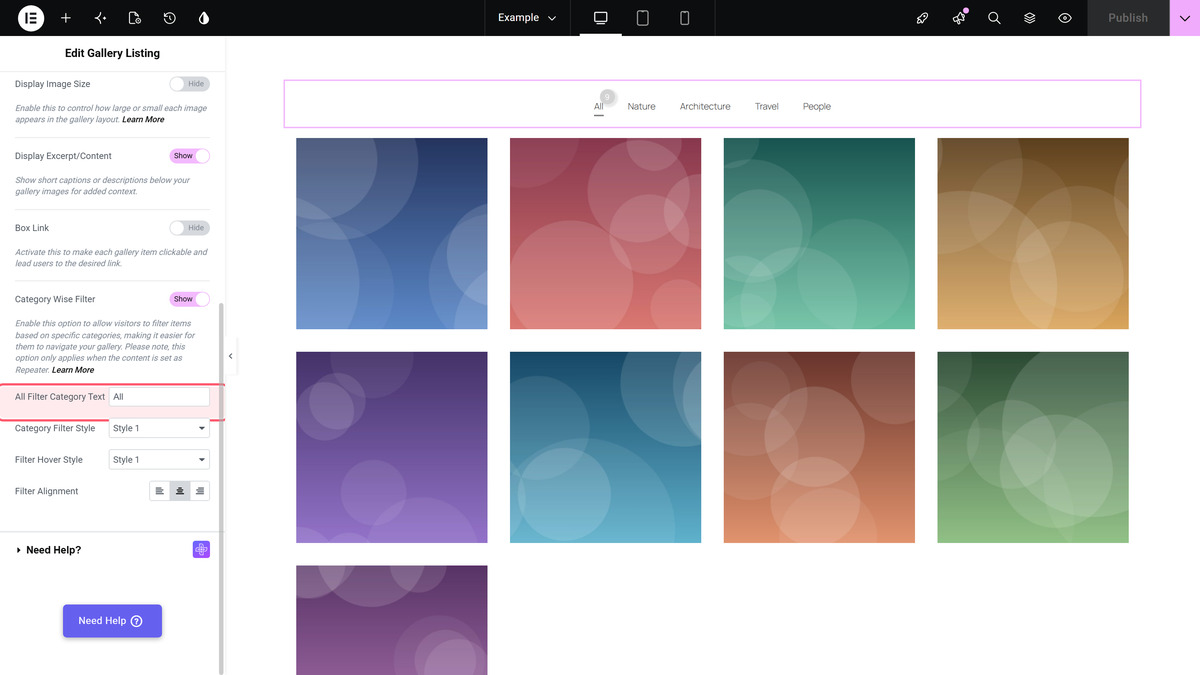
Task: Click the Edit Gallery Listing panel title
Action: tap(112, 53)
